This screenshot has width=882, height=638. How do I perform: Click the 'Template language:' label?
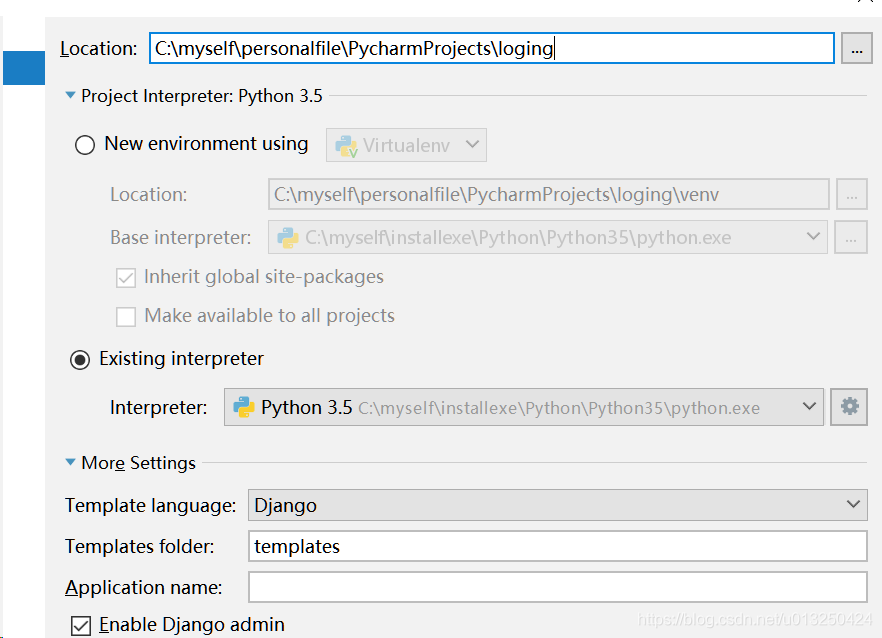pyautogui.click(x=150, y=505)
